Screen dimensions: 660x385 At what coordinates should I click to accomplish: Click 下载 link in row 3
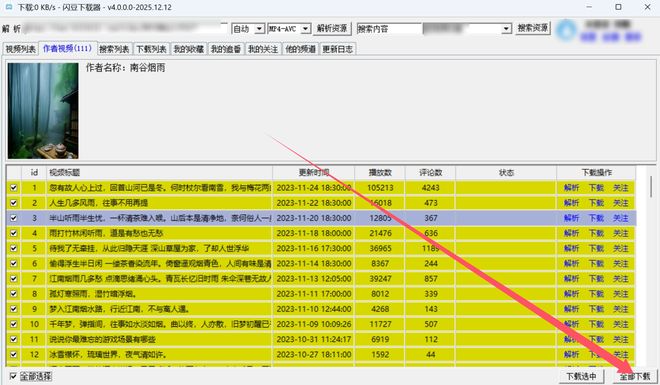point(596,218)
